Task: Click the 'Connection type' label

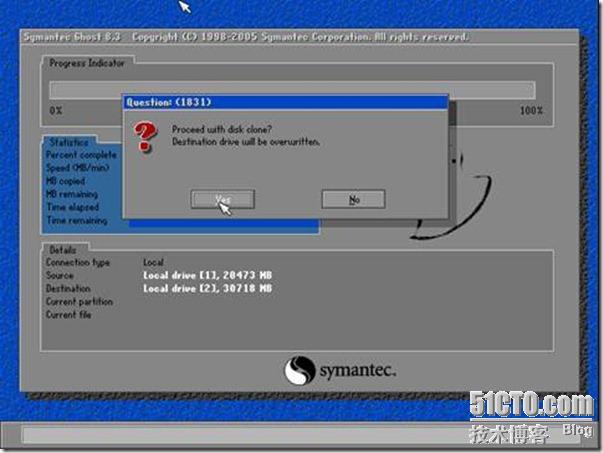Action: (x=78, y=262)
